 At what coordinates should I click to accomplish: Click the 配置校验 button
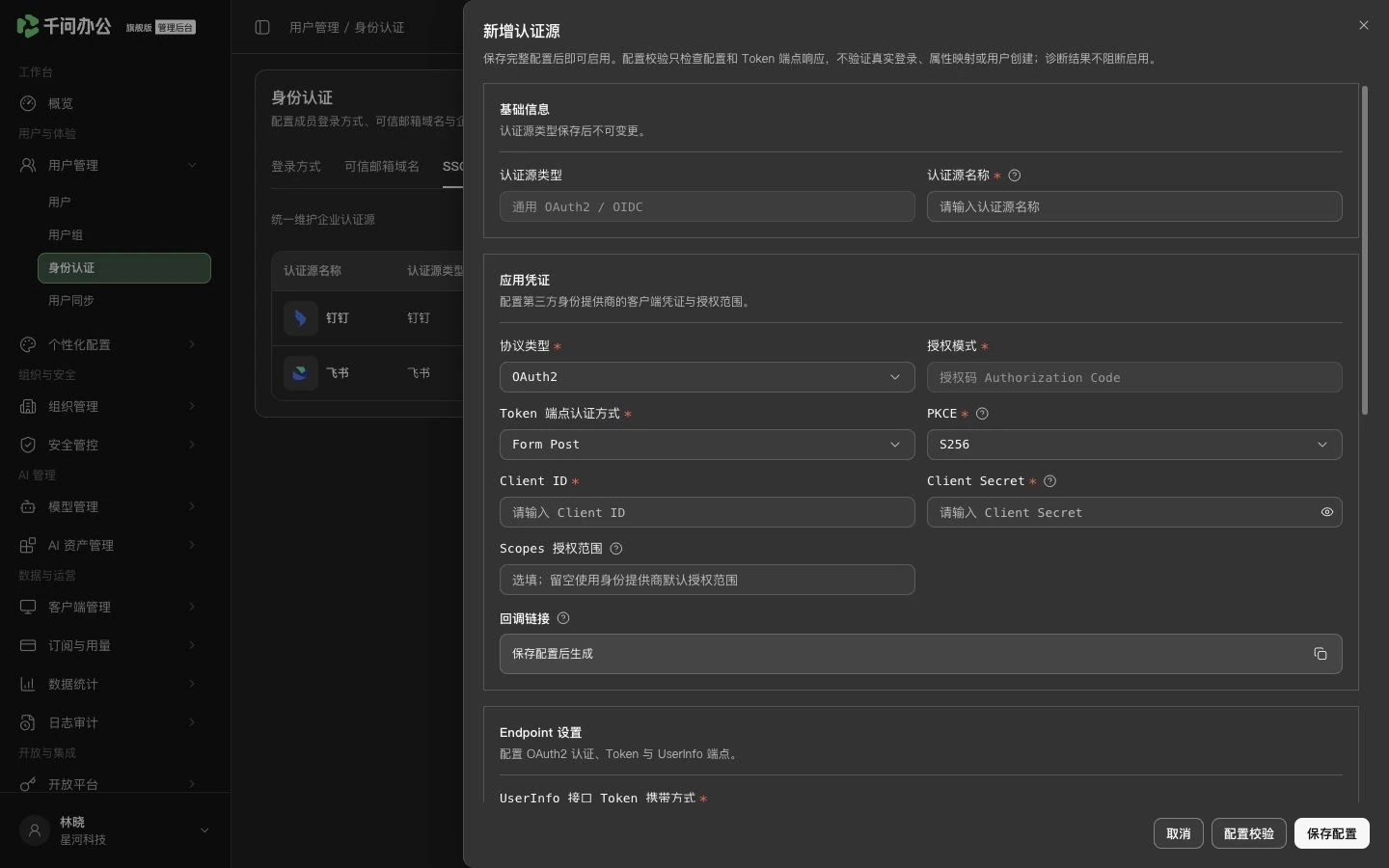point(1249,833)
